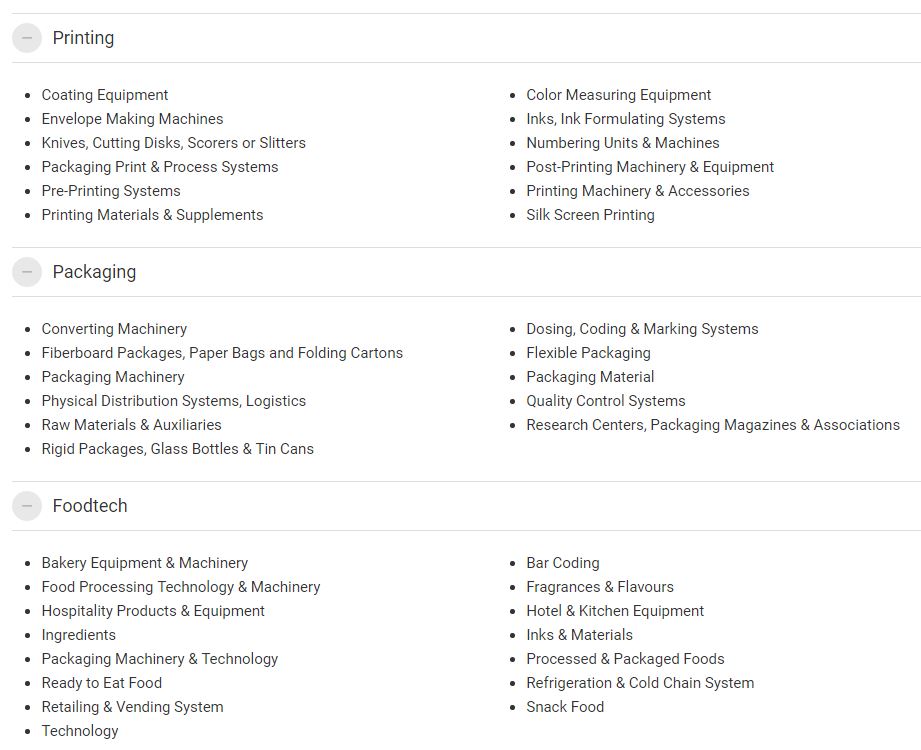Select Silk Screen Printing entry
Viewport: 921px width, 750px height.
(590, 215)
